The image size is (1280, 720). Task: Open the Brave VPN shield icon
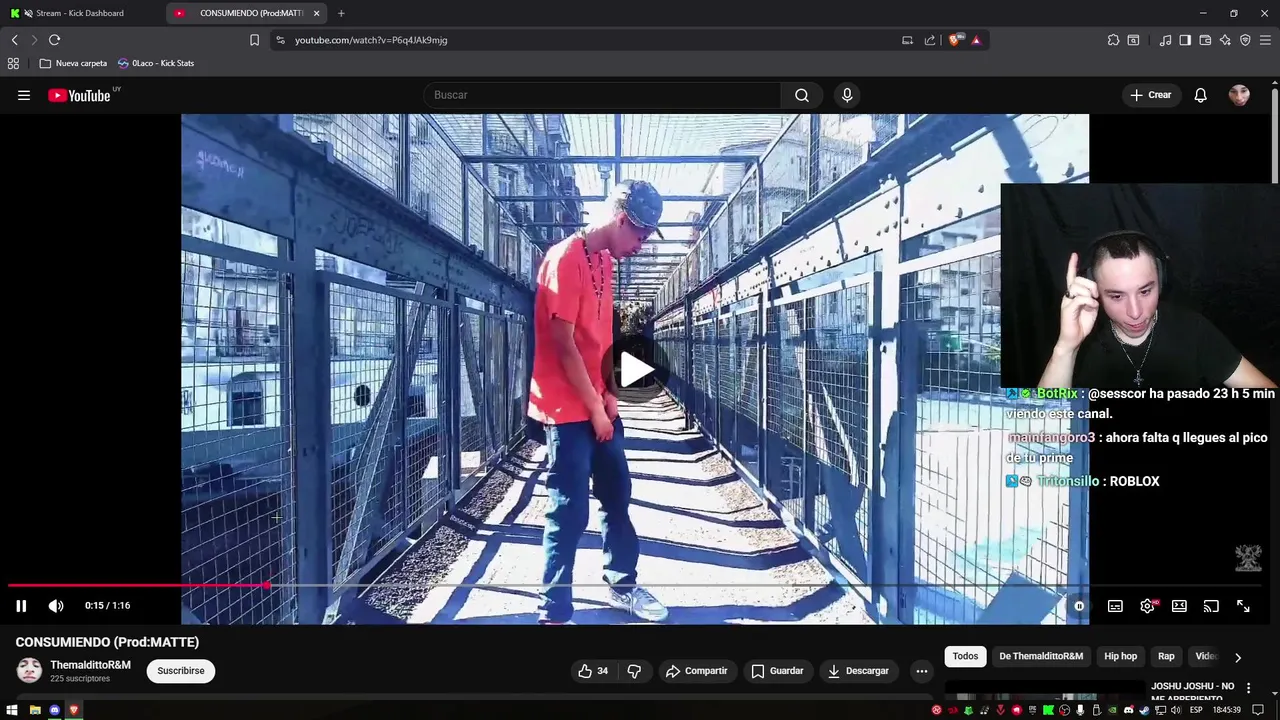[x=1245, y=40]
